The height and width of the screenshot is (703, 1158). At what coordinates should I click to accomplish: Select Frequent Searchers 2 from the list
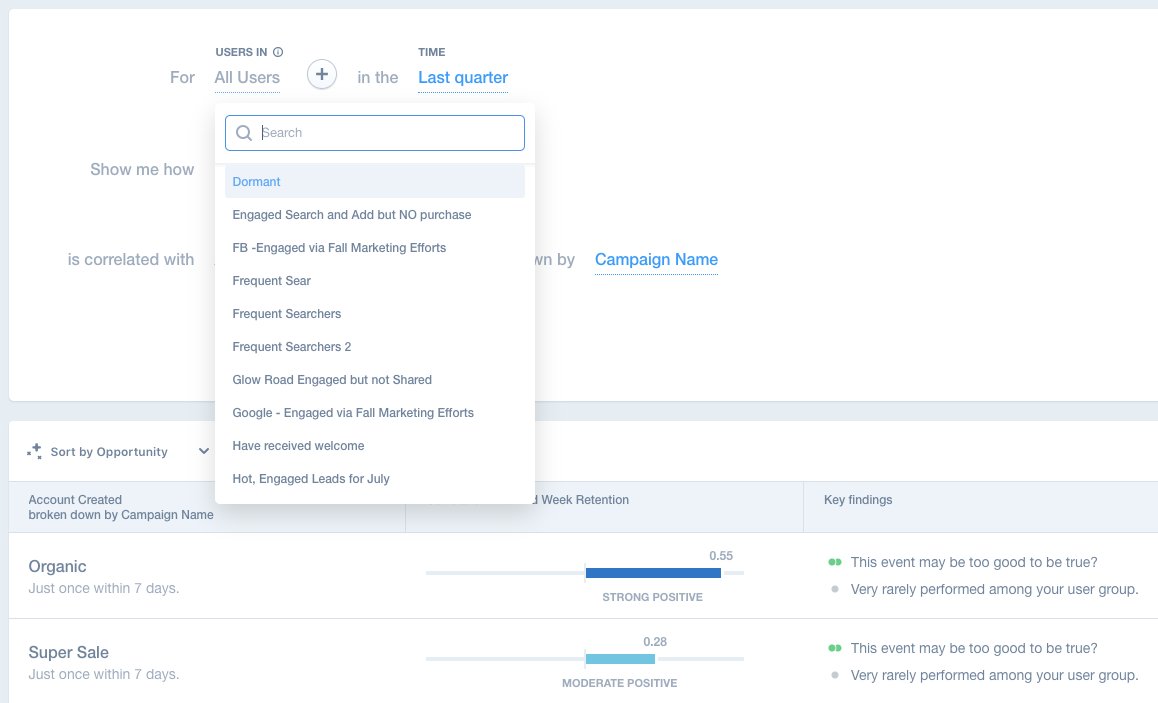[291, 346]
